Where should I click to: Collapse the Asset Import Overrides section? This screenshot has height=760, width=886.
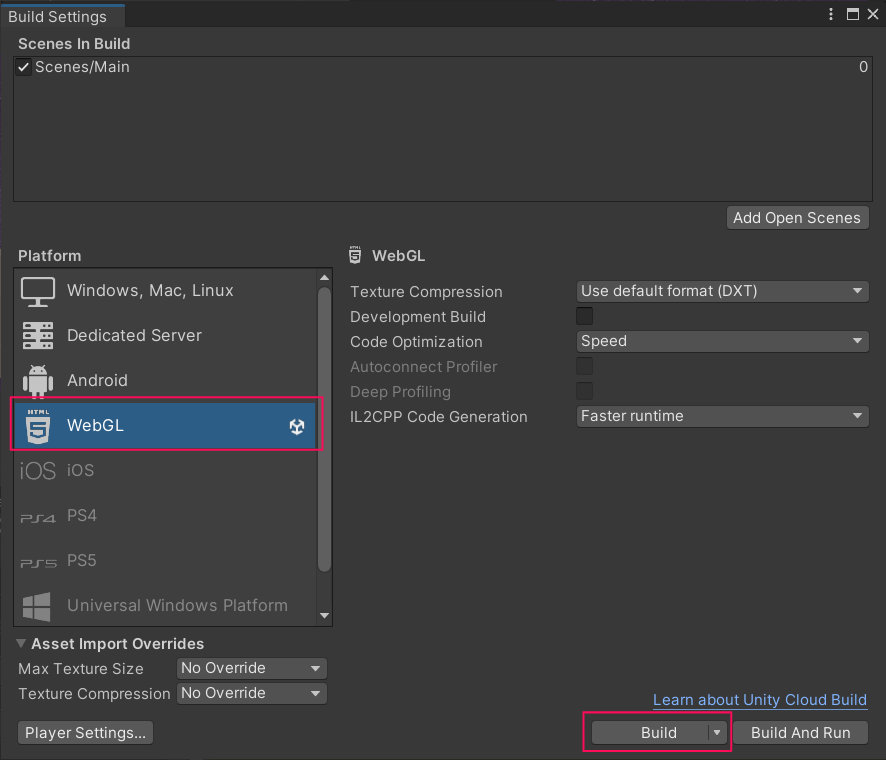coord(21,644)
